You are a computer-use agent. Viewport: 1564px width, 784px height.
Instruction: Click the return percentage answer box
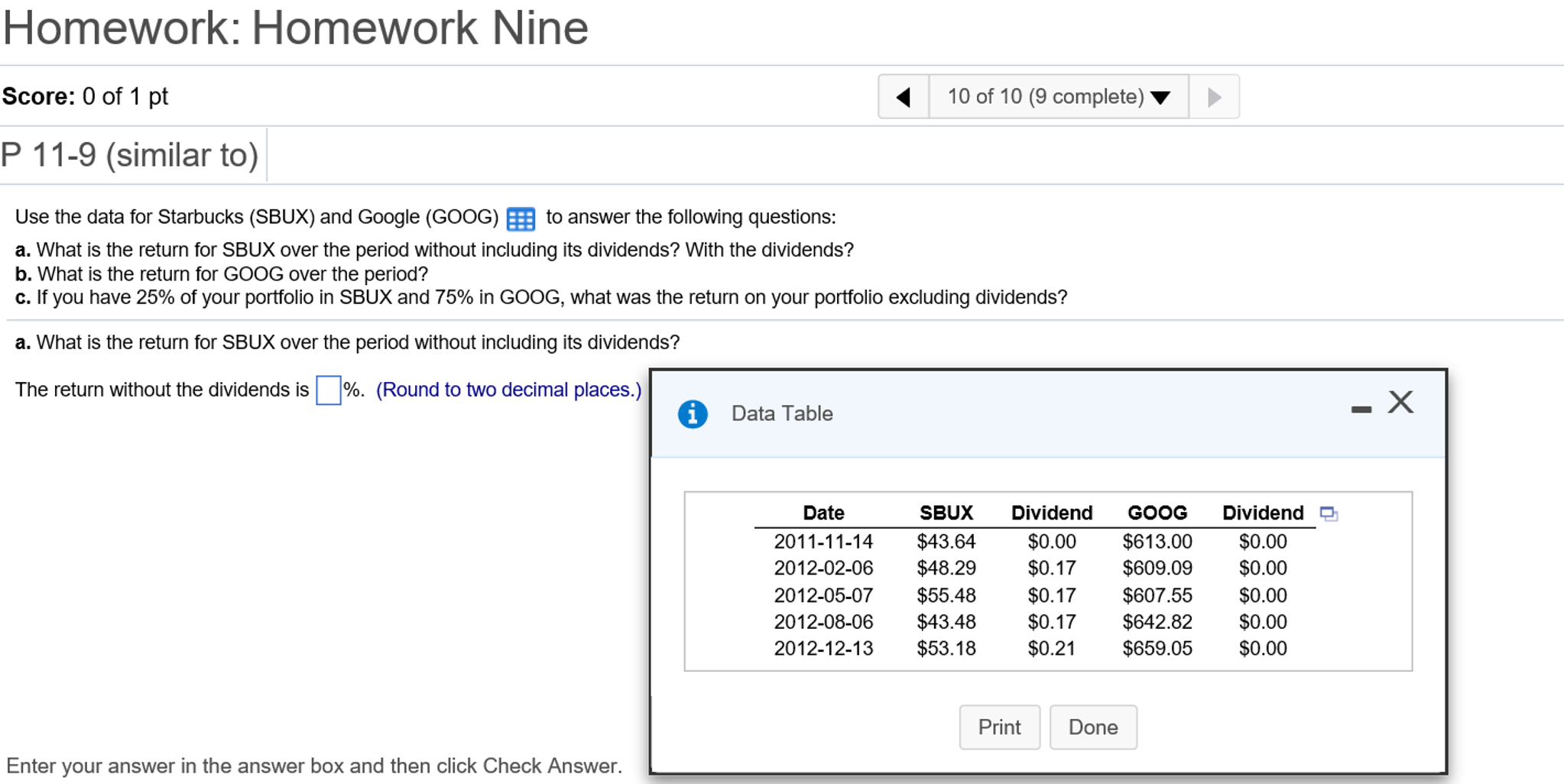328,390
